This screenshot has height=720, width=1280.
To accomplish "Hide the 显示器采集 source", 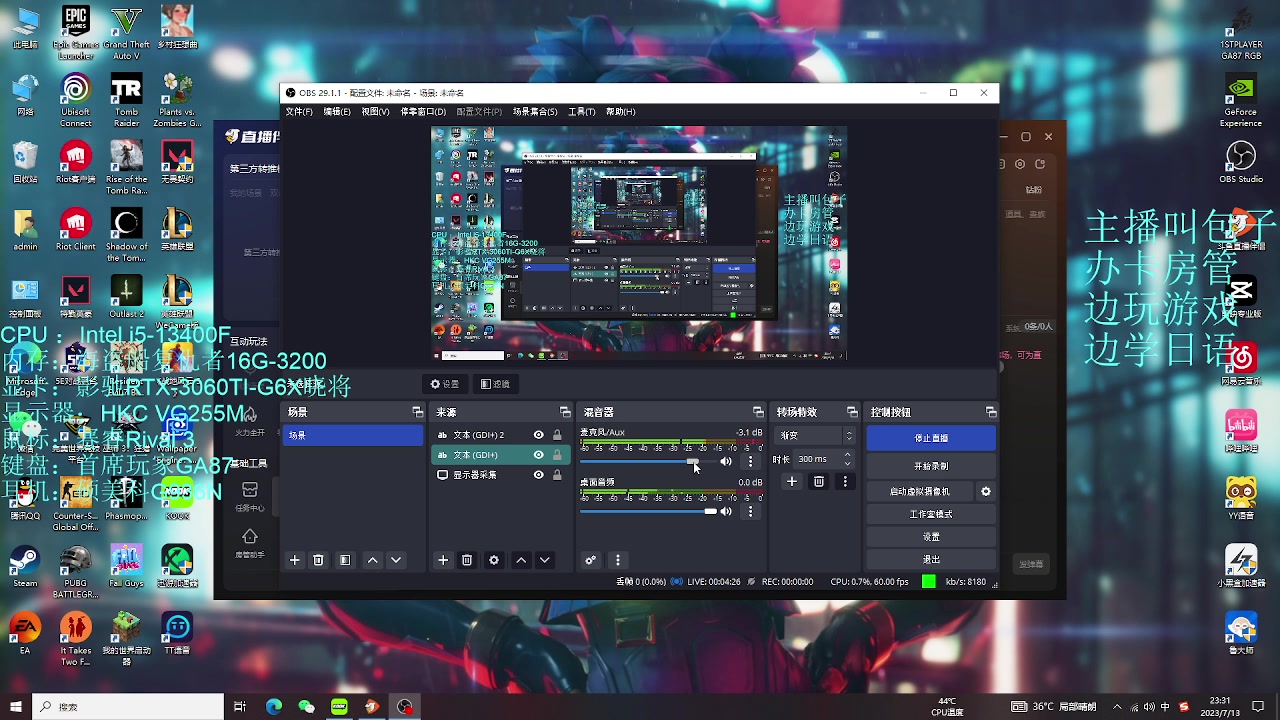I will pyautogui.click(x=539, y=475).
